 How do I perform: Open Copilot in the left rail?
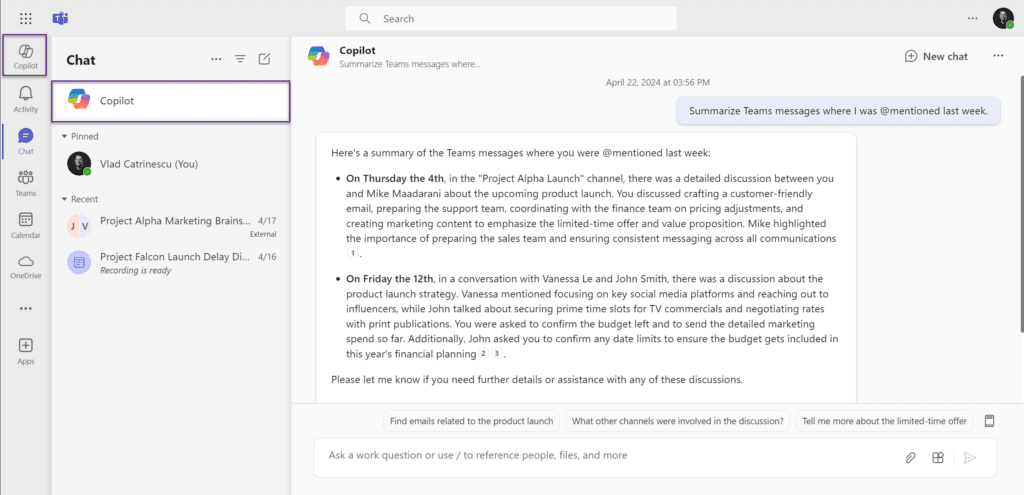coord(25,56)
